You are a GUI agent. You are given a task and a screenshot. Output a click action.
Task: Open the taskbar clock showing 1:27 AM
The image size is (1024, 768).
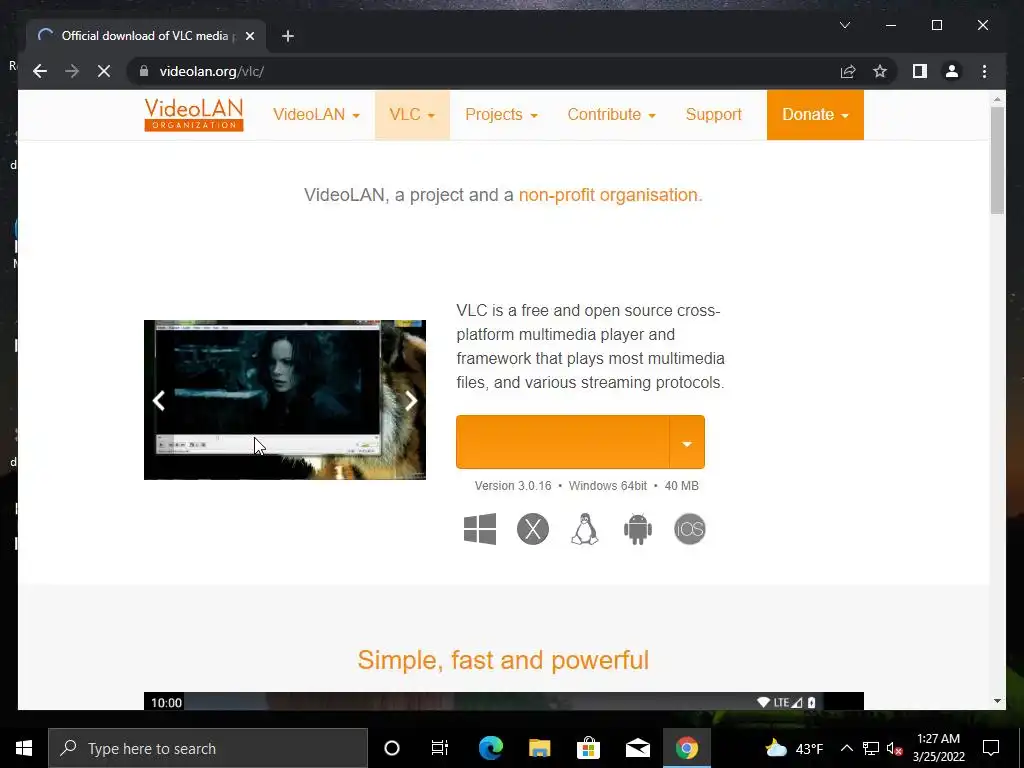[x=938, y=748]
